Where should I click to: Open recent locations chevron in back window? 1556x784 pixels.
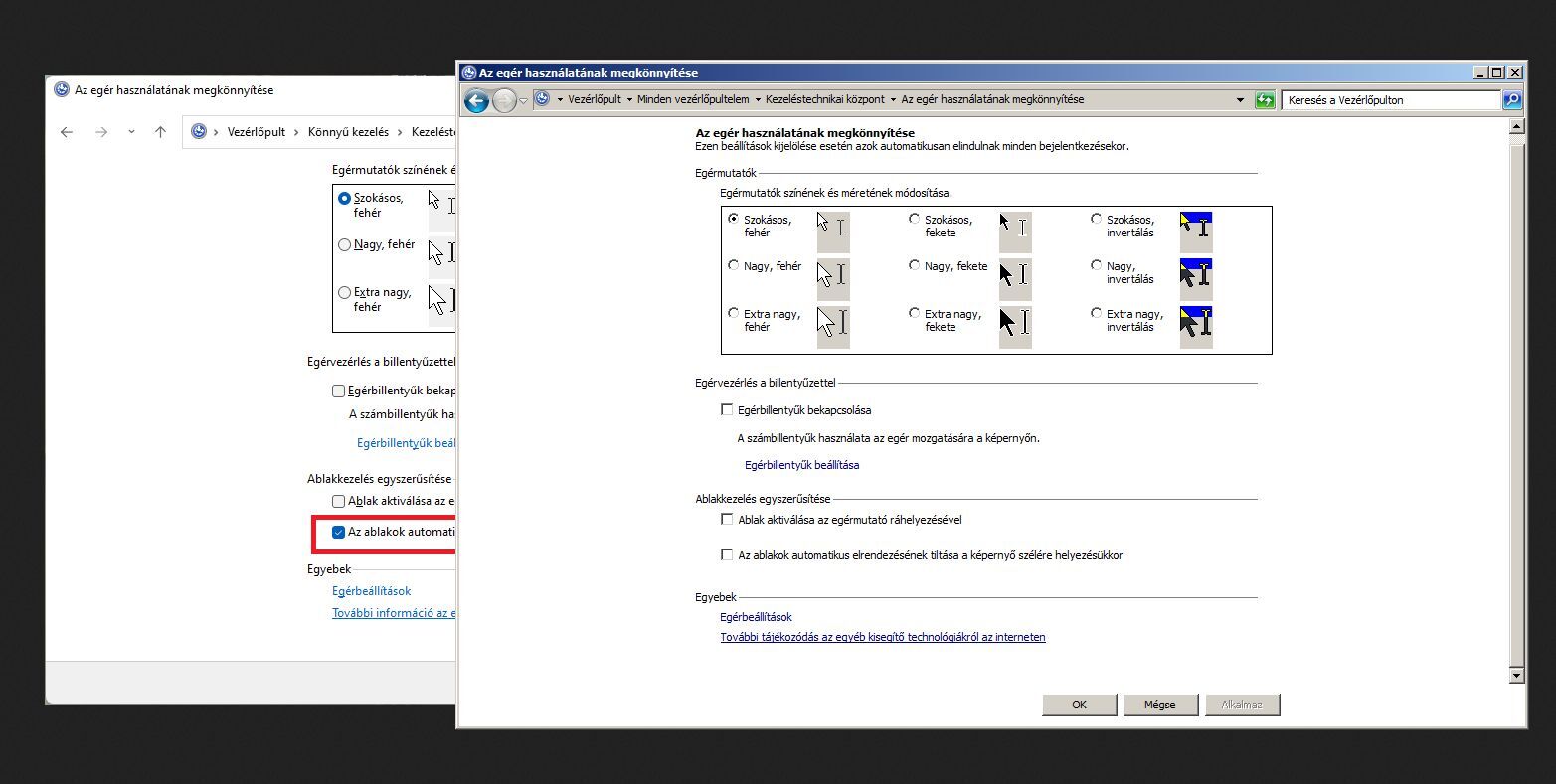coord(131,132)
